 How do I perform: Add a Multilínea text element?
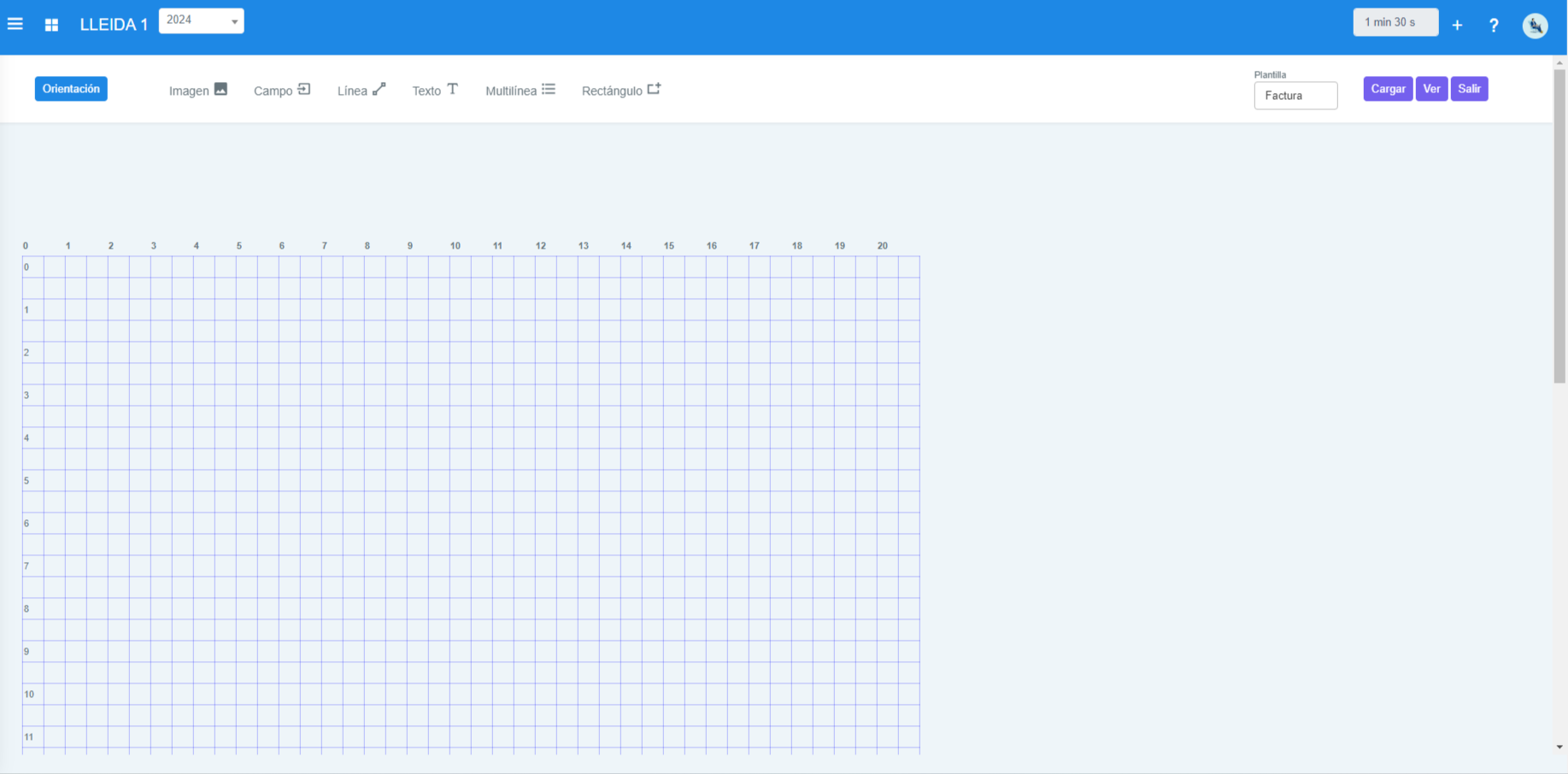coord(520,90)
